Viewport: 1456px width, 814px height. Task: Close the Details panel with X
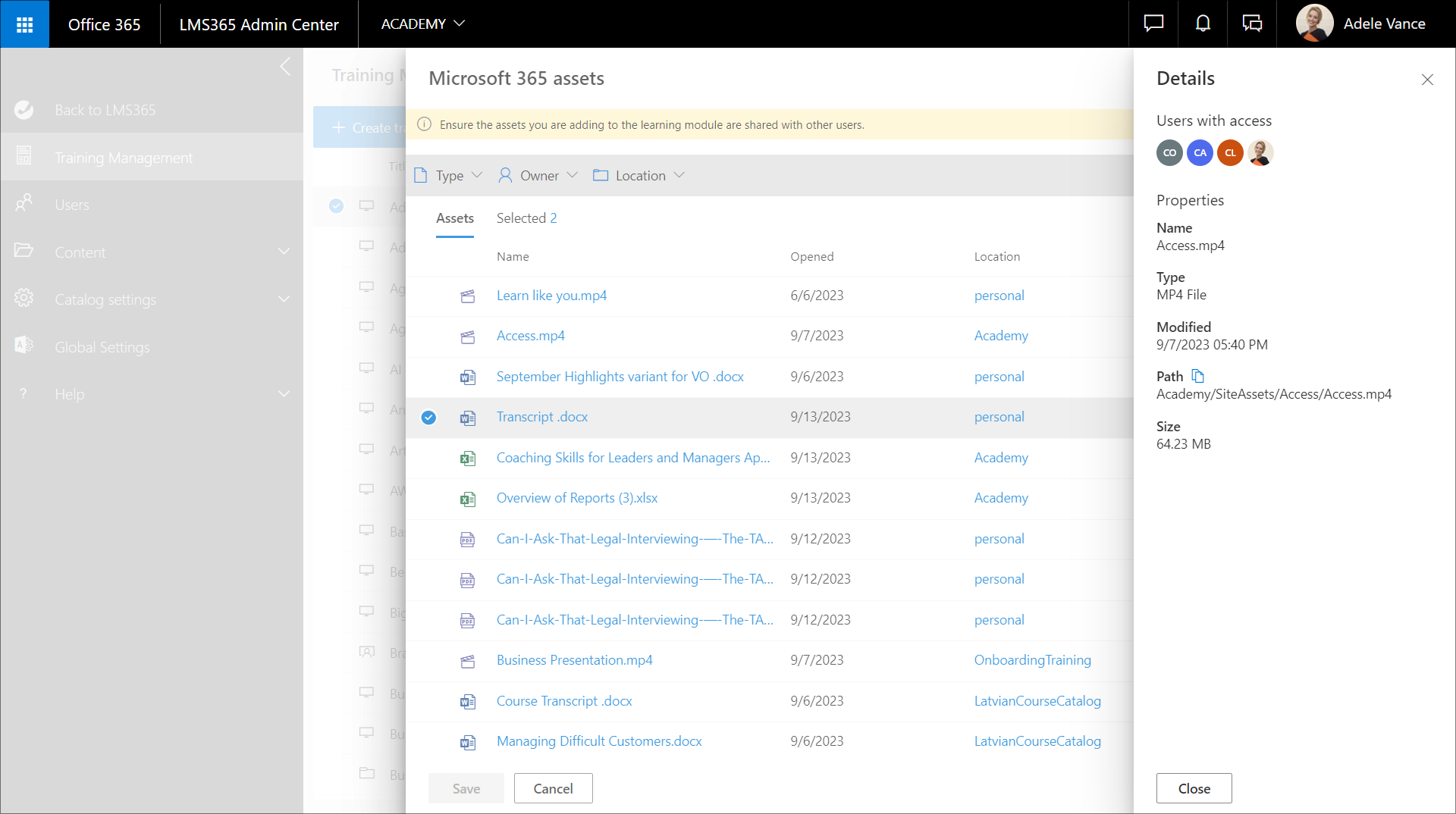(1427, 80)
